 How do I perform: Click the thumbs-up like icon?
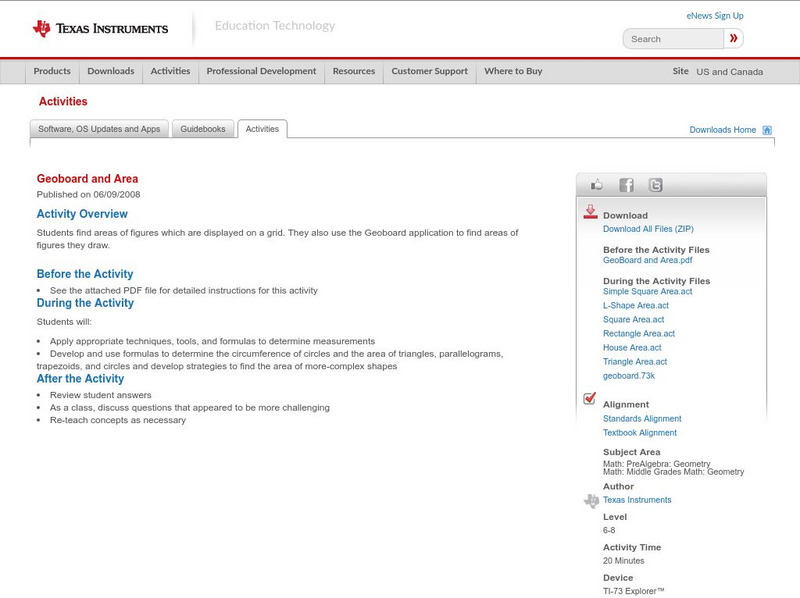pos(596,185)
